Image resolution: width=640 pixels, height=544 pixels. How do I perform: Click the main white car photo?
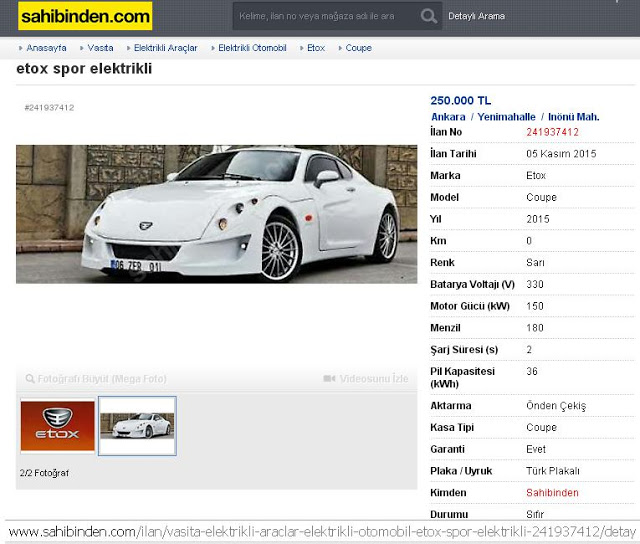coord(216,214)
